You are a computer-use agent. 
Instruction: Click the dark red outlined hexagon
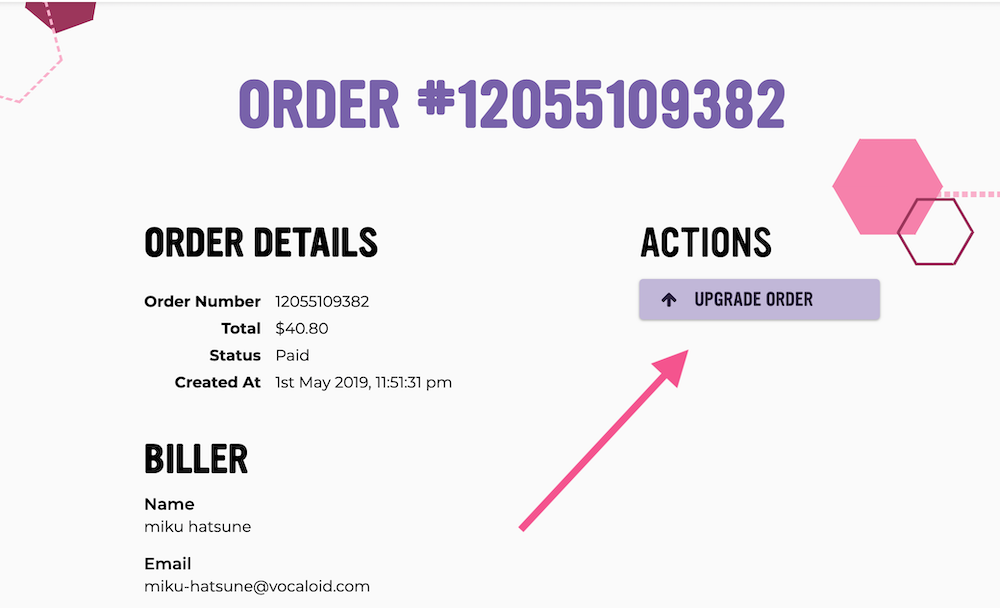pos(935,232)
